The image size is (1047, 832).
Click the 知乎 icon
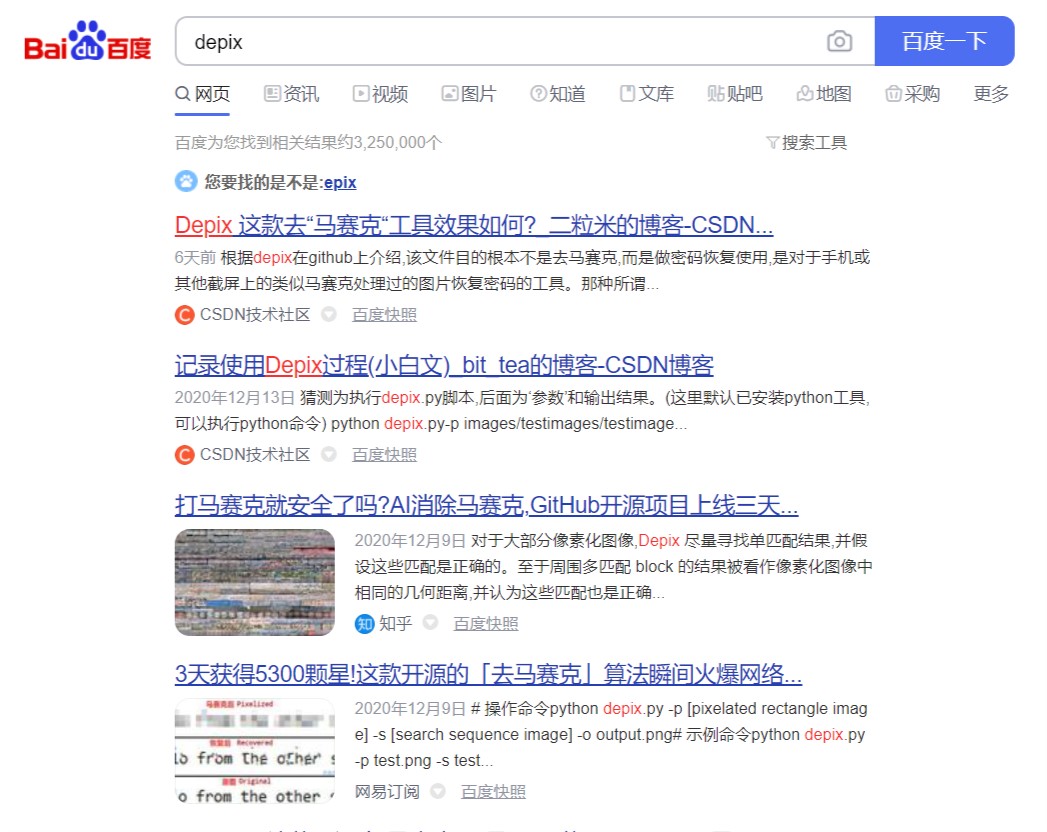364,624
